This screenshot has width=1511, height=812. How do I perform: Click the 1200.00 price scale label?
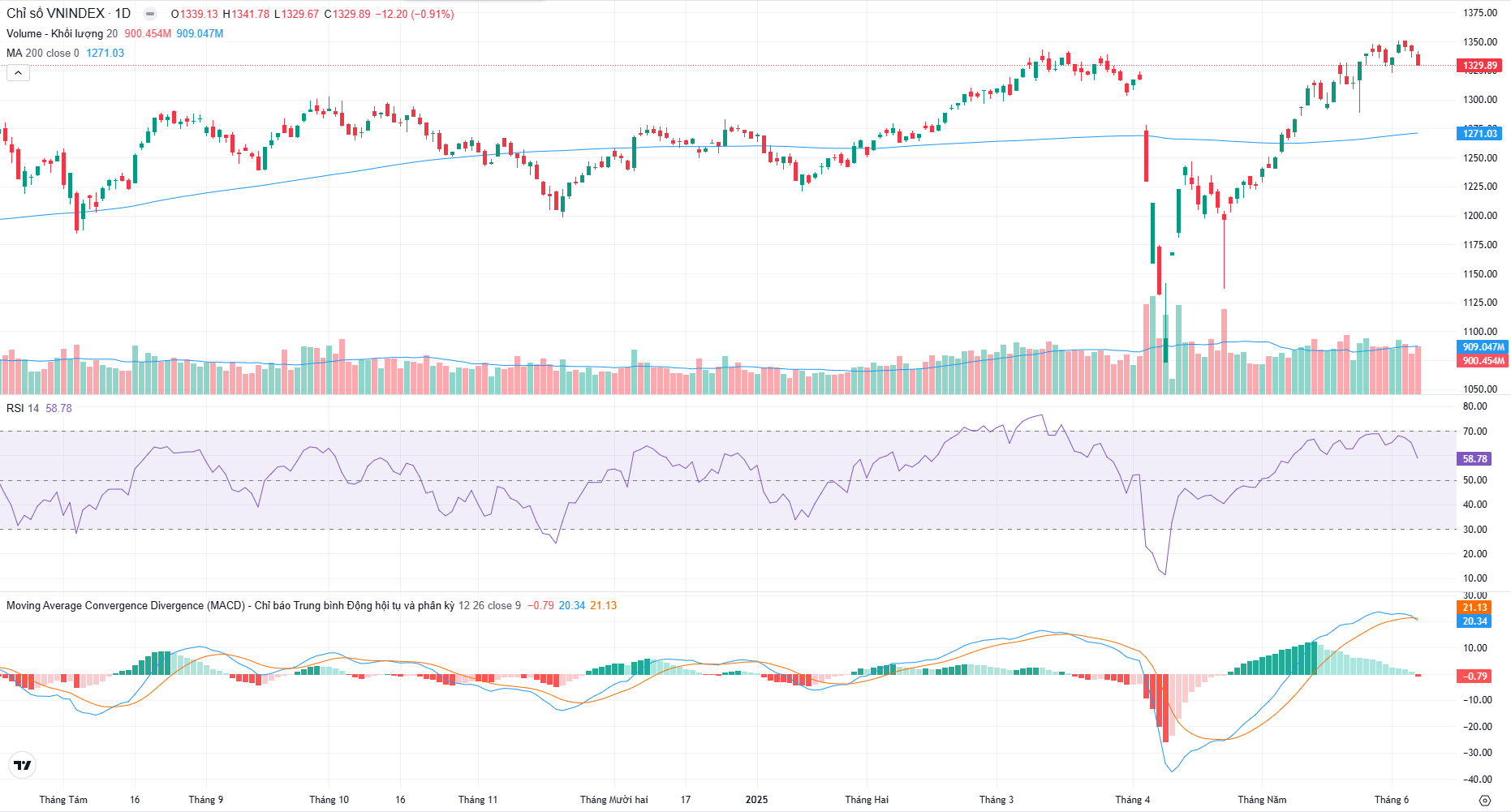(x=1480, y=216)
